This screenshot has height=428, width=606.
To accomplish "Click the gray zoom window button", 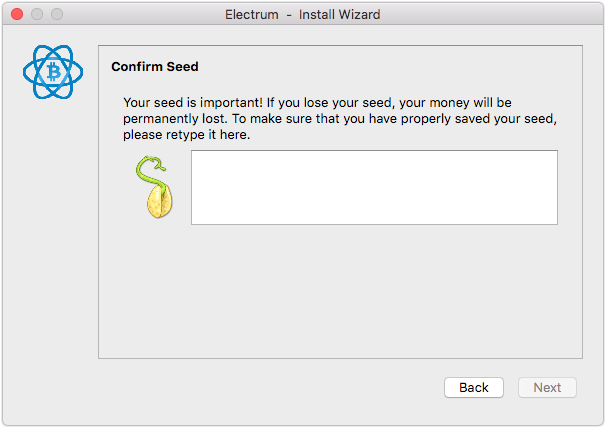I will coord(57,14).
